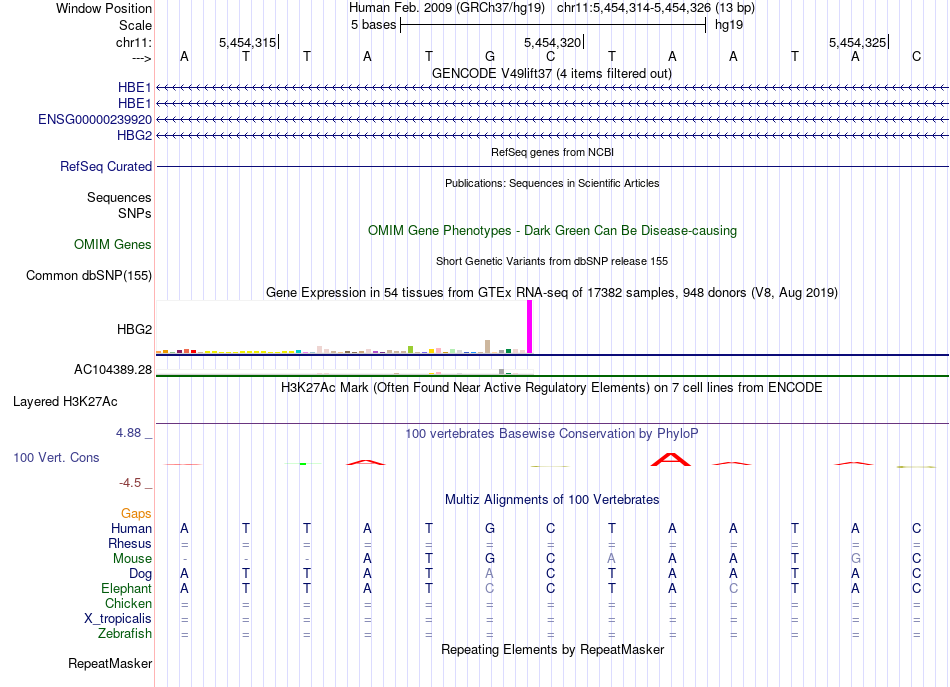The image size is (950, 687).
Task: Open the OMIM Gene Phenotypes green title
Action: coord(553,231)
